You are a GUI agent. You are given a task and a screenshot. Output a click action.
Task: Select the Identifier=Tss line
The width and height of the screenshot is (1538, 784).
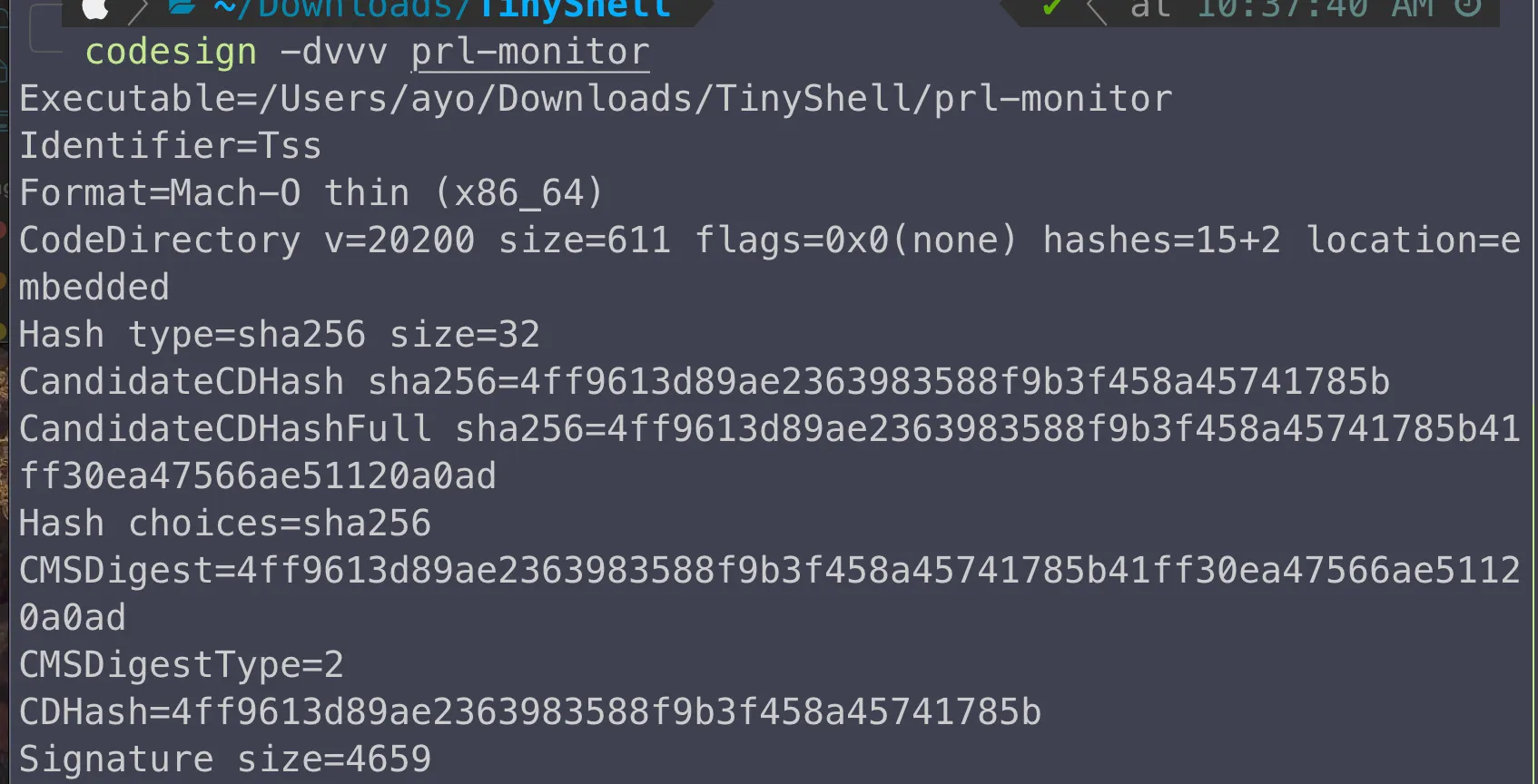[x=171, y=146]
